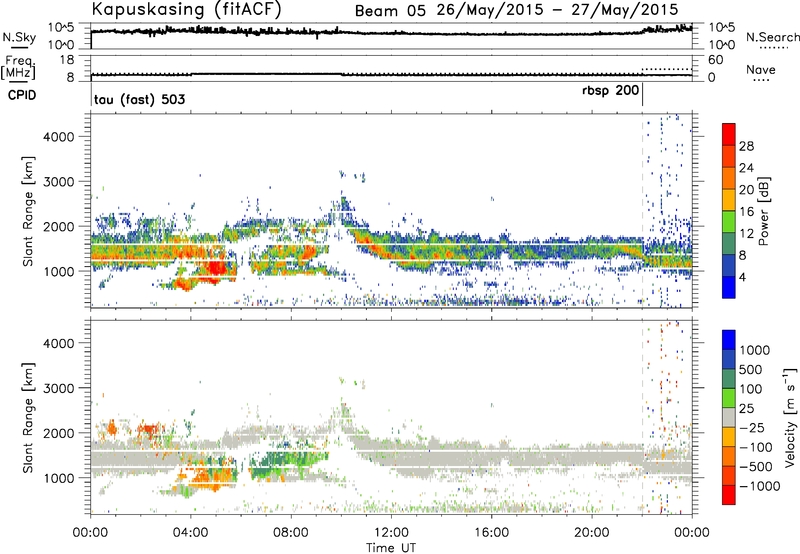The image size is (800, 554).
Task: Click the Beam 05 date range header
Action: click(516, 10)
